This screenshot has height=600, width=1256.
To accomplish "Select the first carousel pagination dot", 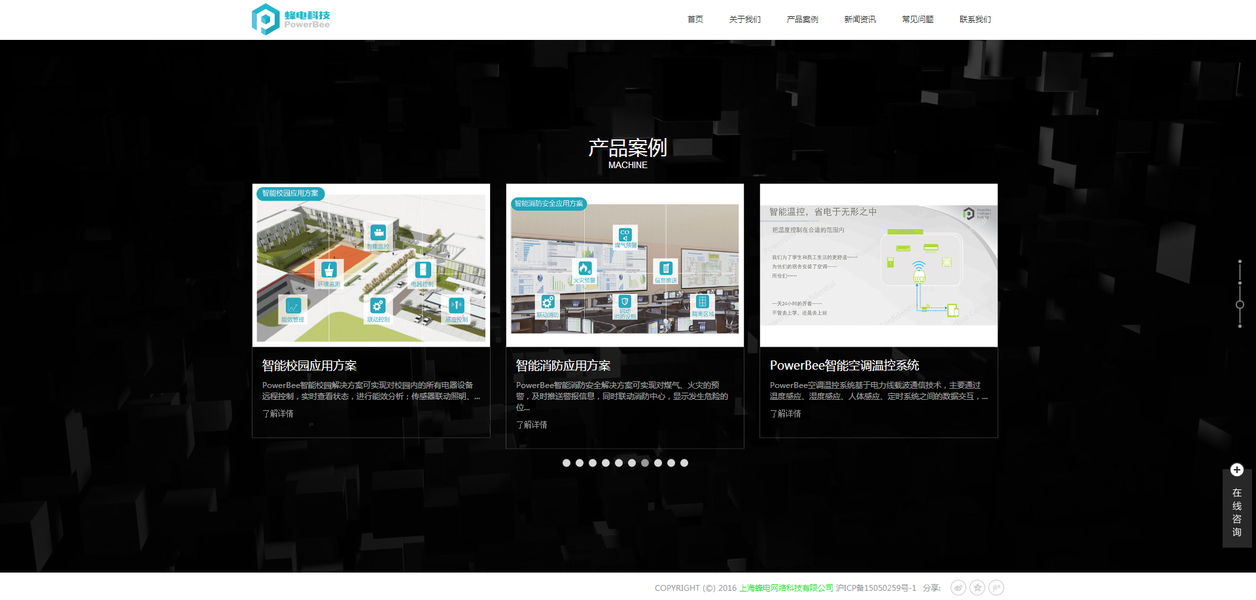I will tap(567, 463).
